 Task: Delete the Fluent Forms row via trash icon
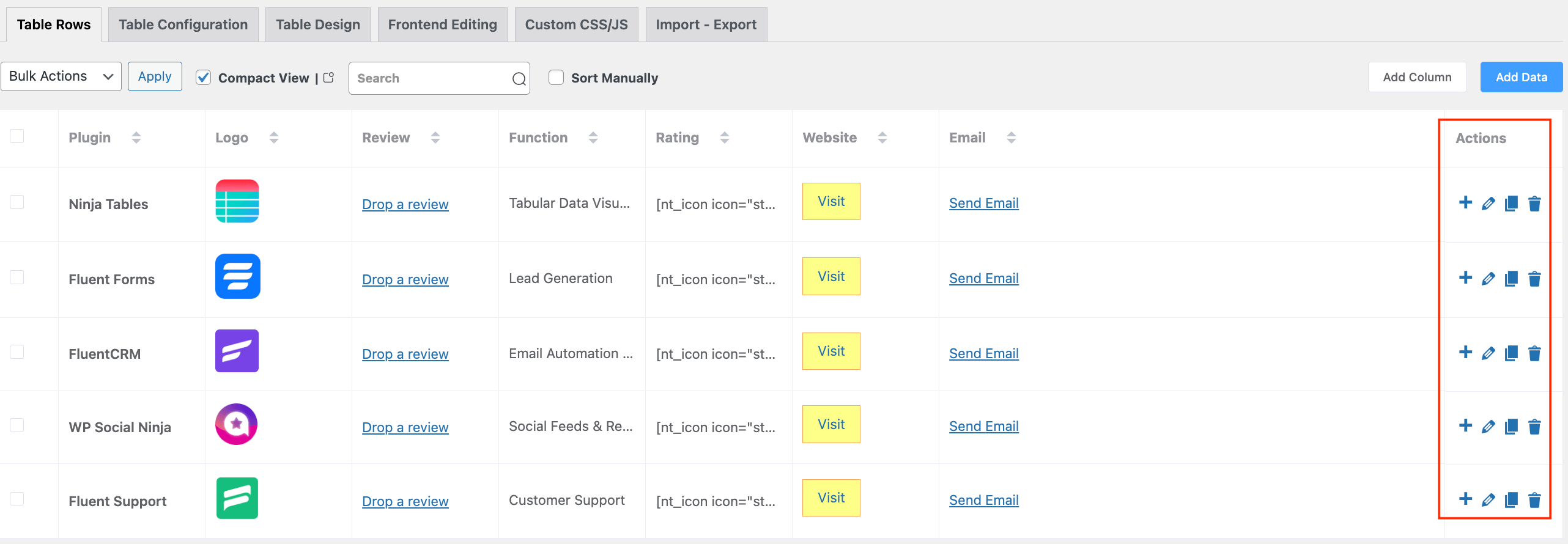click(x=1534, y=279)
